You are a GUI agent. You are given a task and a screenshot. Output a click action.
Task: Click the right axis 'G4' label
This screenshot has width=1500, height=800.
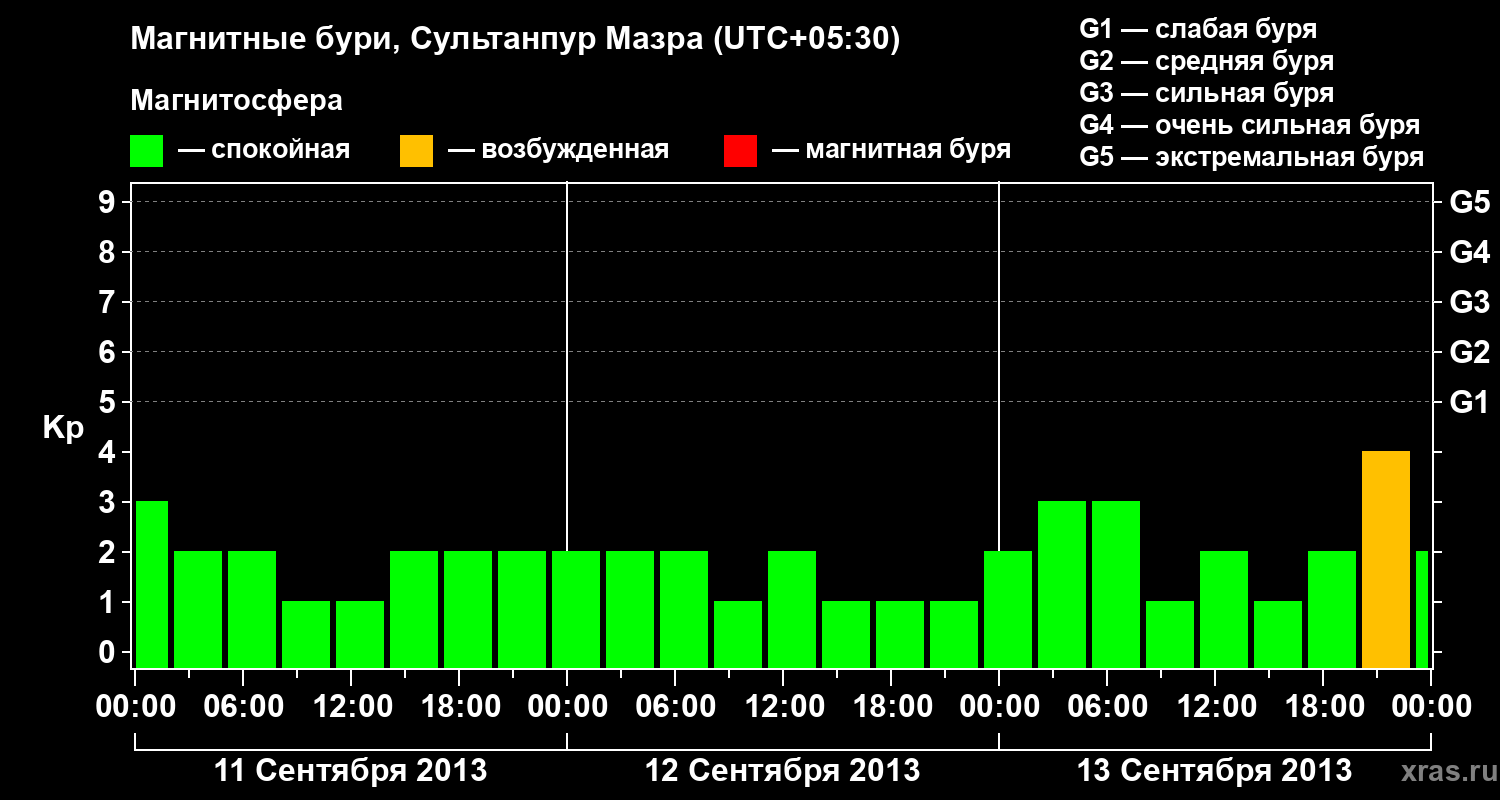click(x=1469, y=253)
